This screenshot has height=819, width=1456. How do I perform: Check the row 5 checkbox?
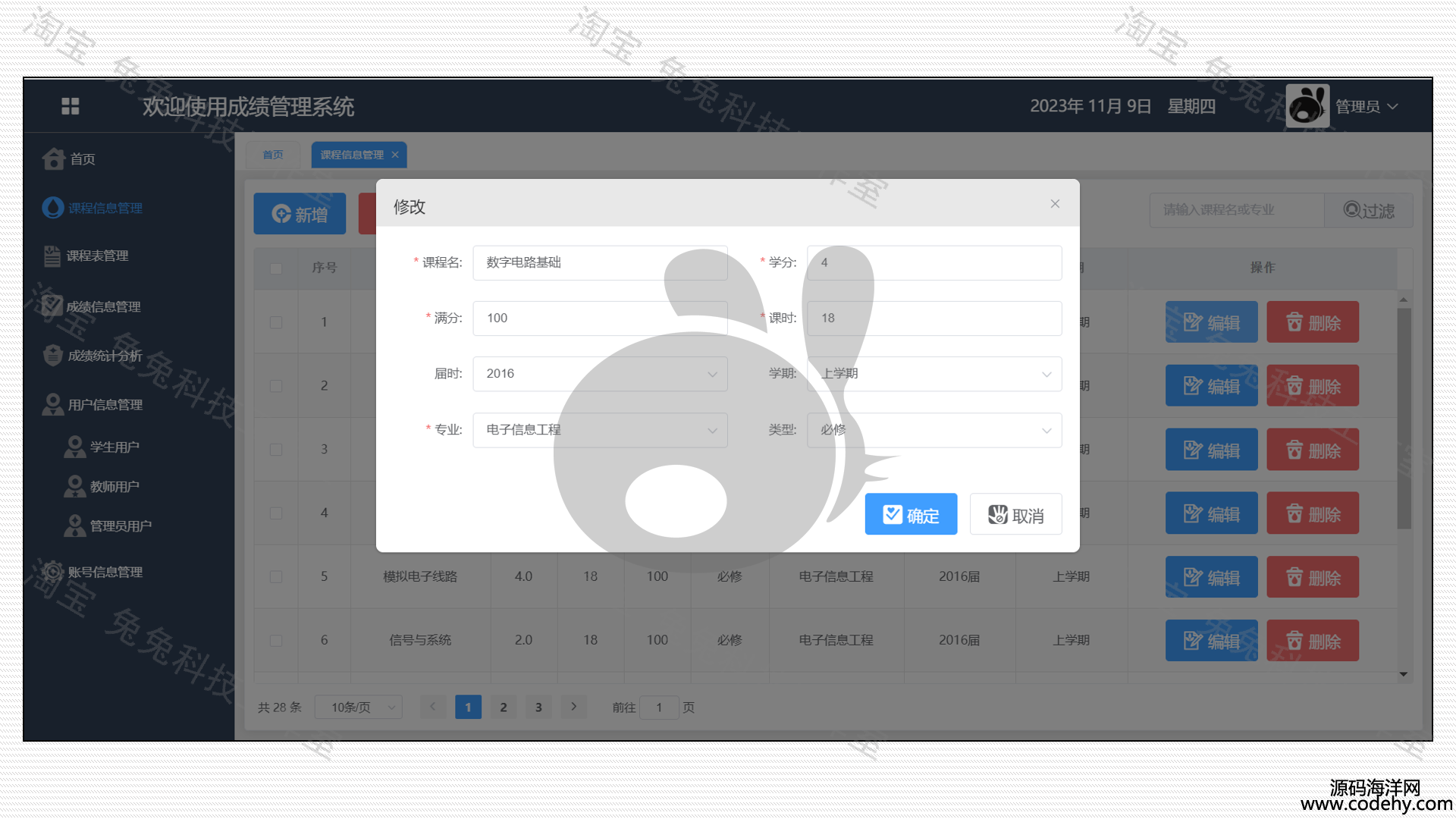276,577
